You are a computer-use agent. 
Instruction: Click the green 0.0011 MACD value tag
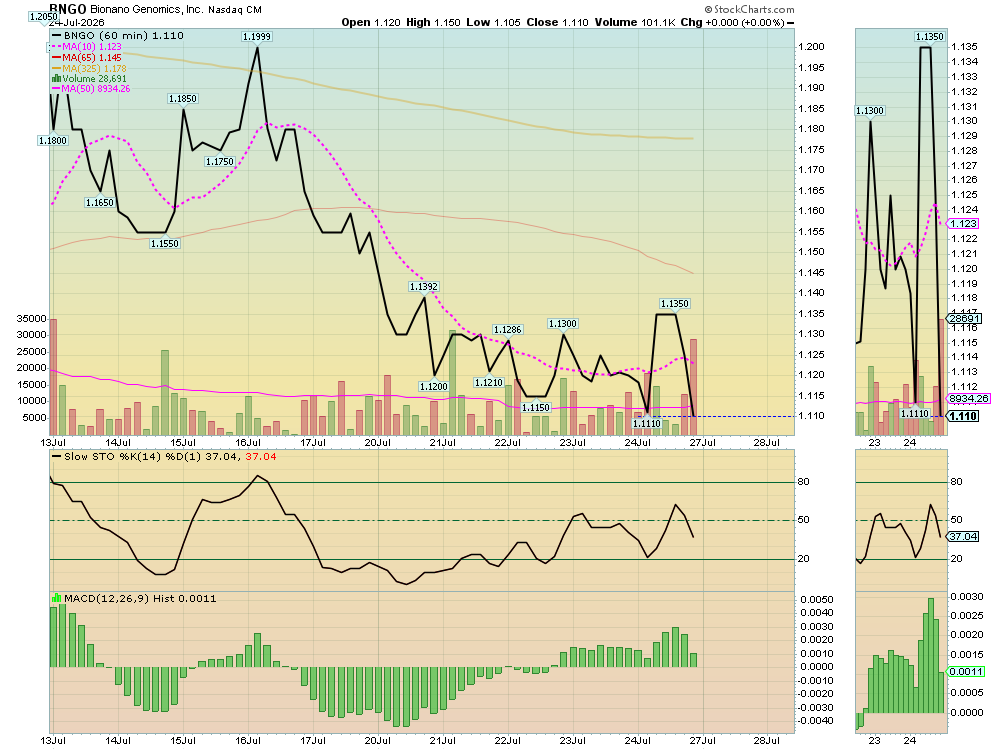(x=967, y=672)
